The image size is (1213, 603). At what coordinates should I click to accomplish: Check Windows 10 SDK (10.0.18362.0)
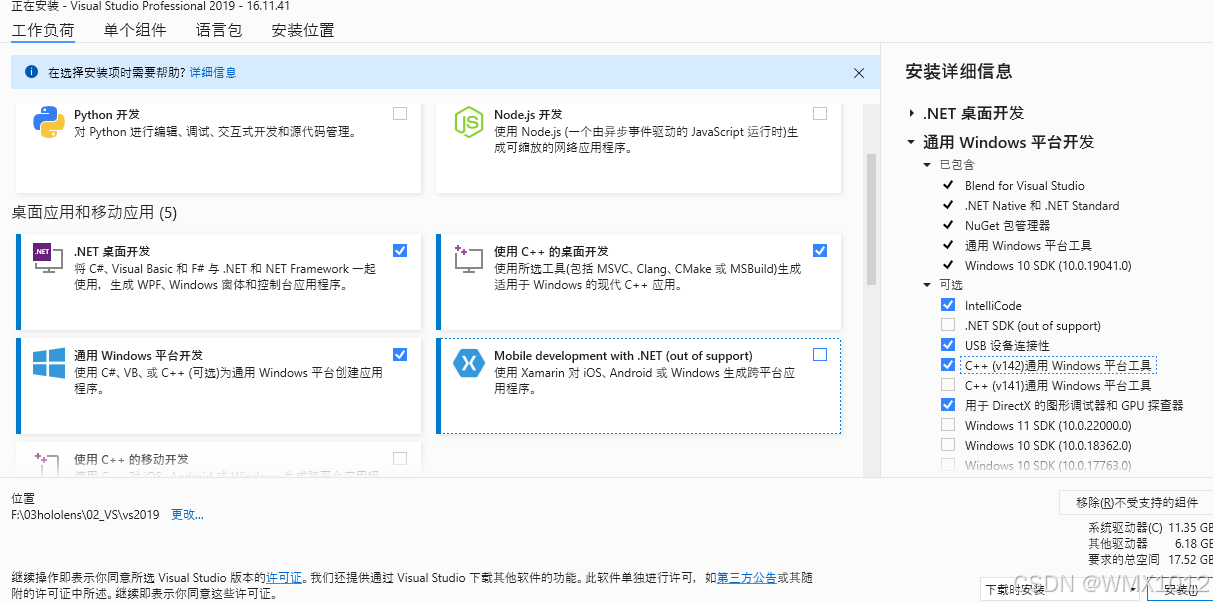pyautogui.click(x=948, y=445)
